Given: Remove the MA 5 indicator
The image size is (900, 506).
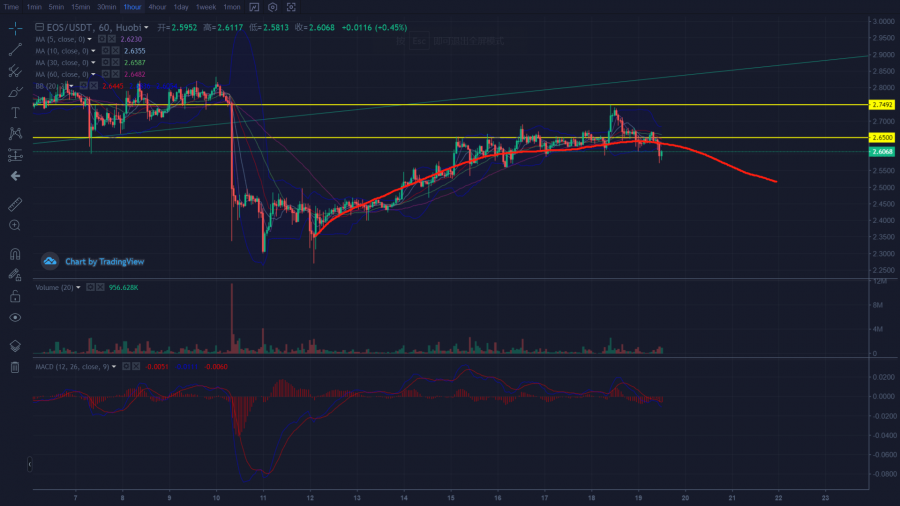Looking at the screenshot, I should click(112, 39).
